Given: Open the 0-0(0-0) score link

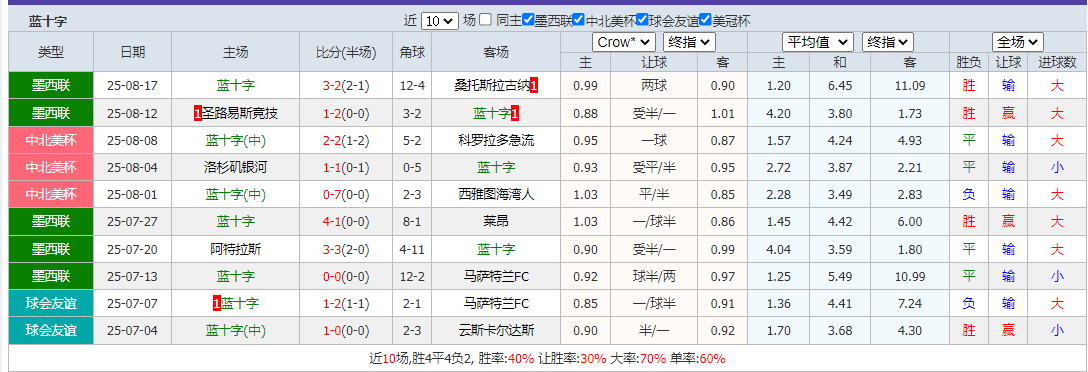Looking at the screenshot, I should point(346,276).
